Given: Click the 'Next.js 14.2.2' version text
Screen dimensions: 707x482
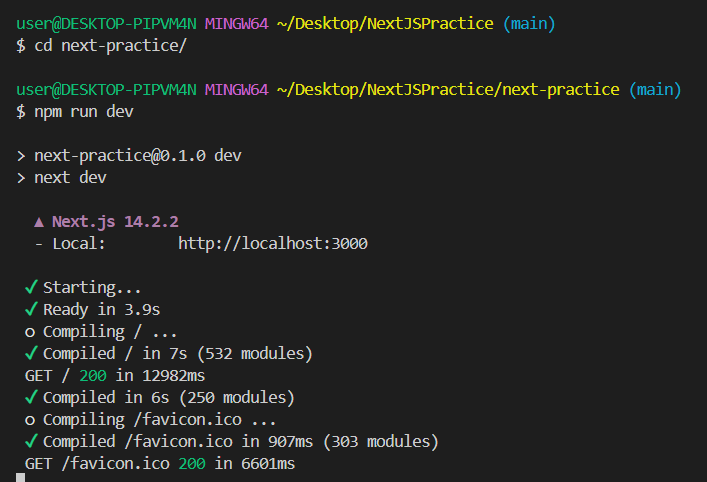Looking at the screenshot, I should [115, 221].
